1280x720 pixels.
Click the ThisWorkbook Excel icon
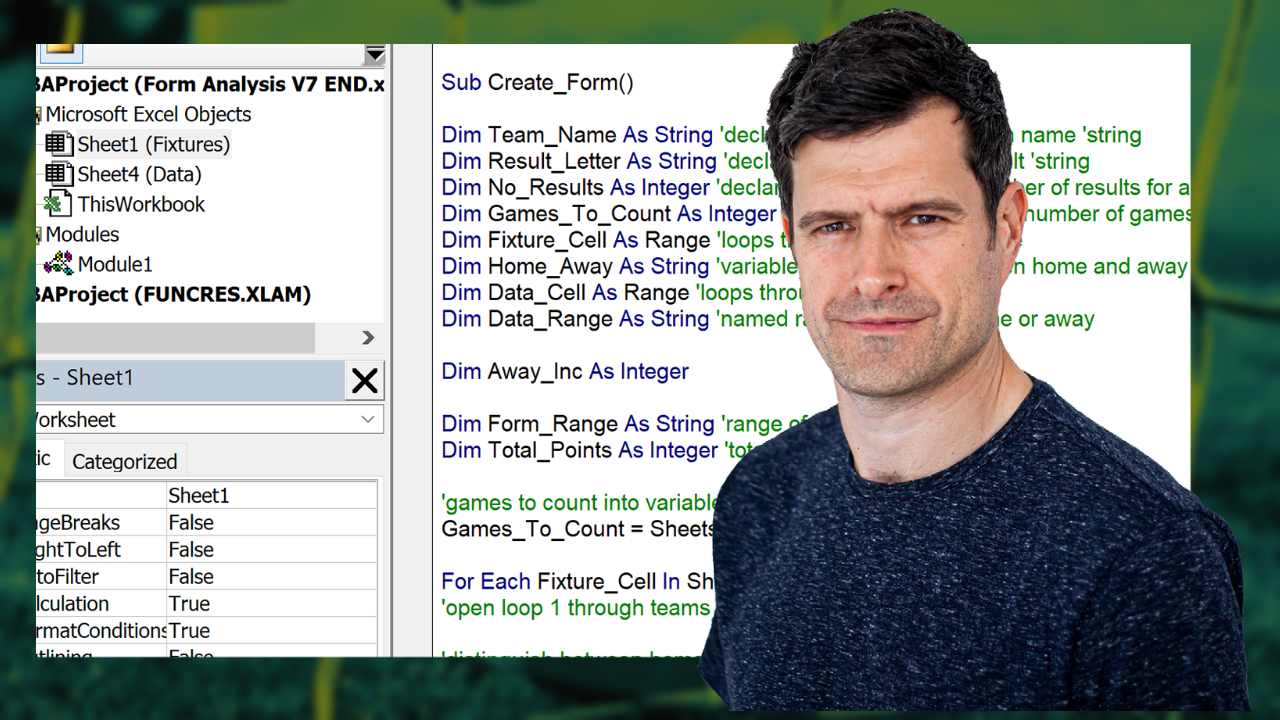pos(59,204)
